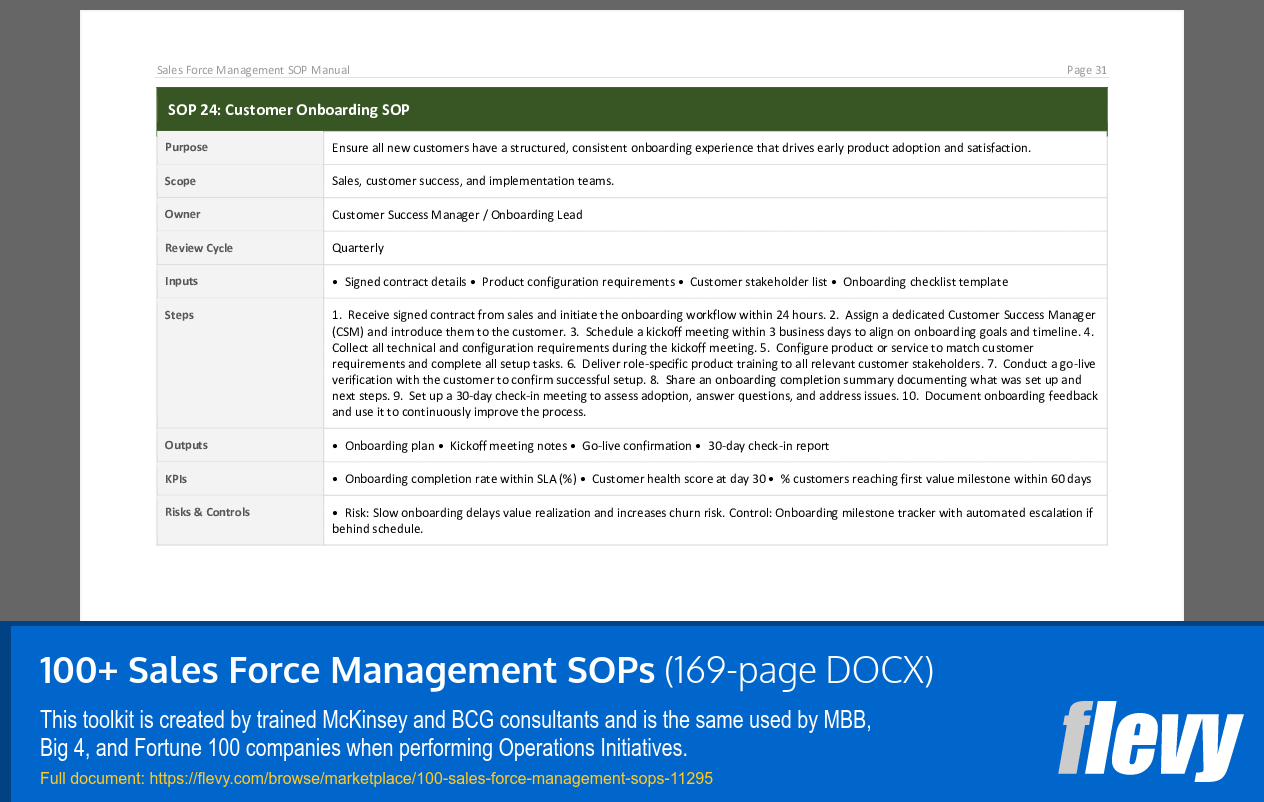Select the Inputs row label
This screenshot has height=802, width=1264.
180,281
